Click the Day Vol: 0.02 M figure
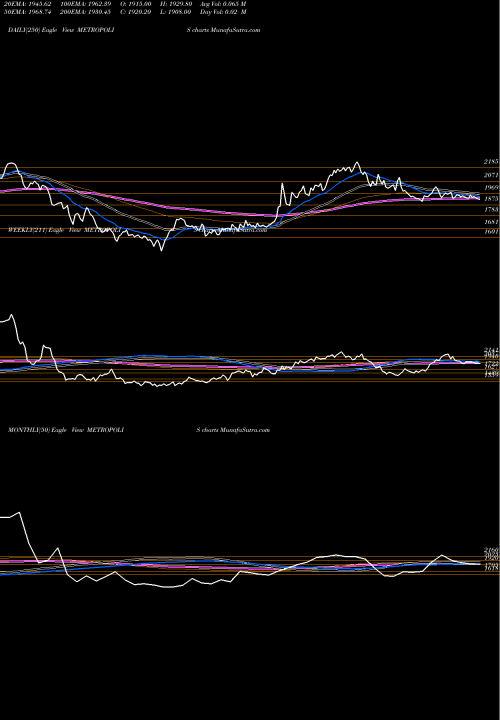The image size is (500, 720). pyautogui.click(x=223, y=12)
